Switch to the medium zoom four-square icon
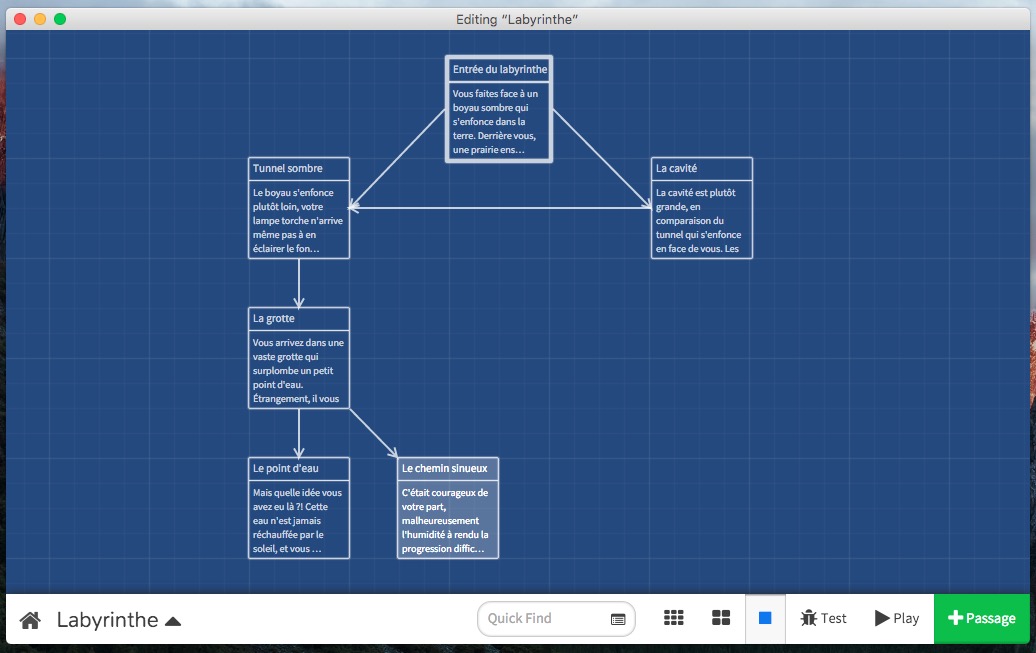Viewport: 1036px width, 653px height. tap(721, 618)
